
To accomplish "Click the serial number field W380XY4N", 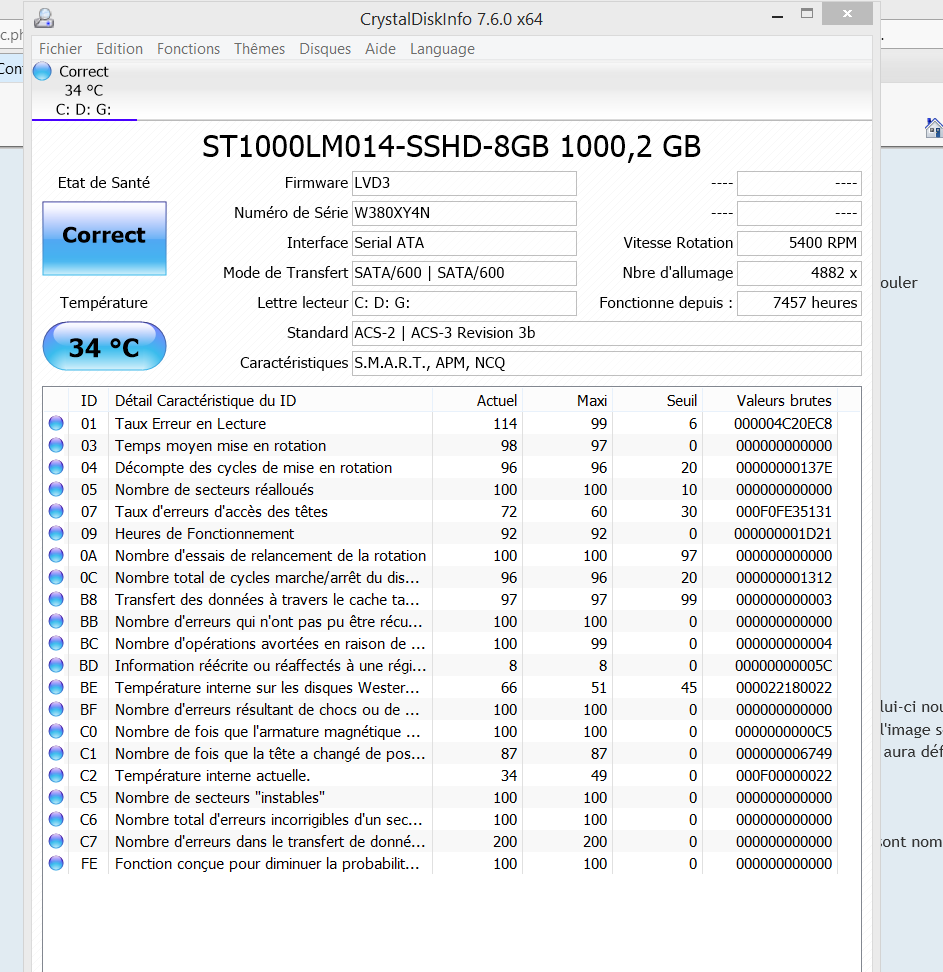I will click(464, 213).
